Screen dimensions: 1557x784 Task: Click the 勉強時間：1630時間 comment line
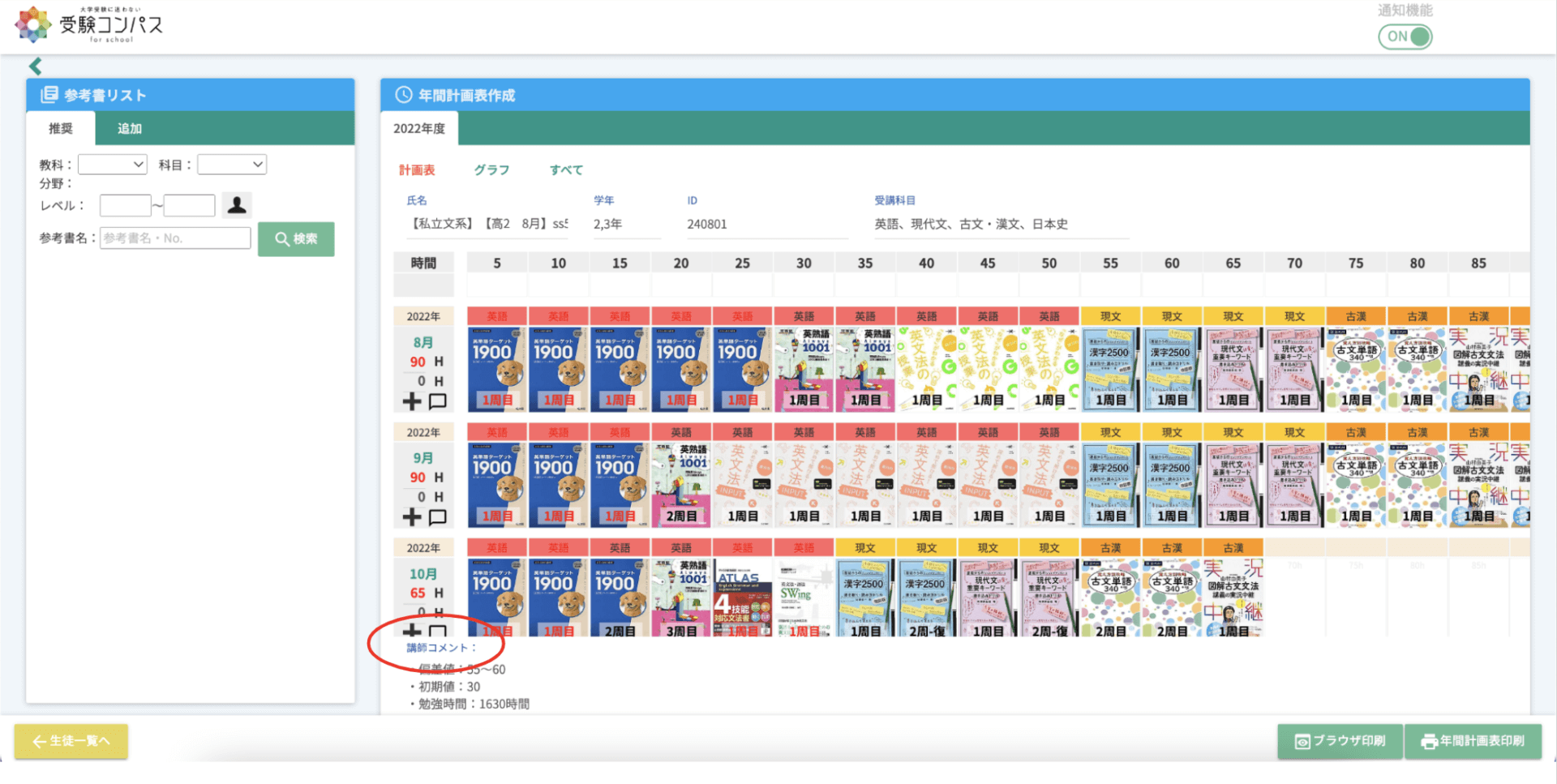pos(470,705)
